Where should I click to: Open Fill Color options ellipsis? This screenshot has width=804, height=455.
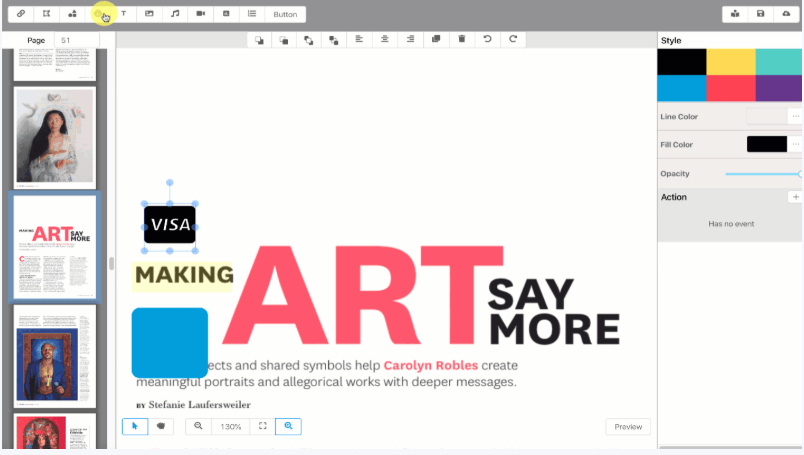[x=795, y=144]
